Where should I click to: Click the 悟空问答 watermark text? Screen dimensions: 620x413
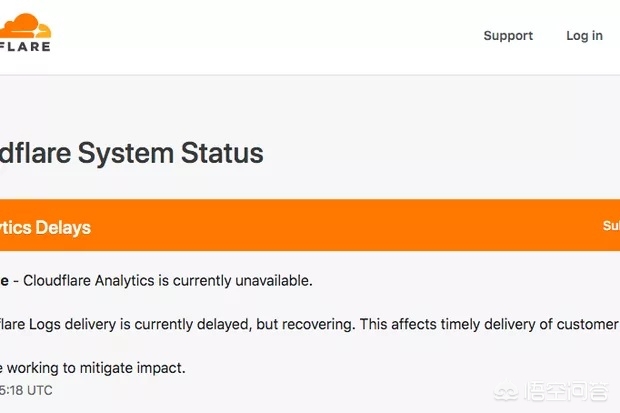coord(566,392)
